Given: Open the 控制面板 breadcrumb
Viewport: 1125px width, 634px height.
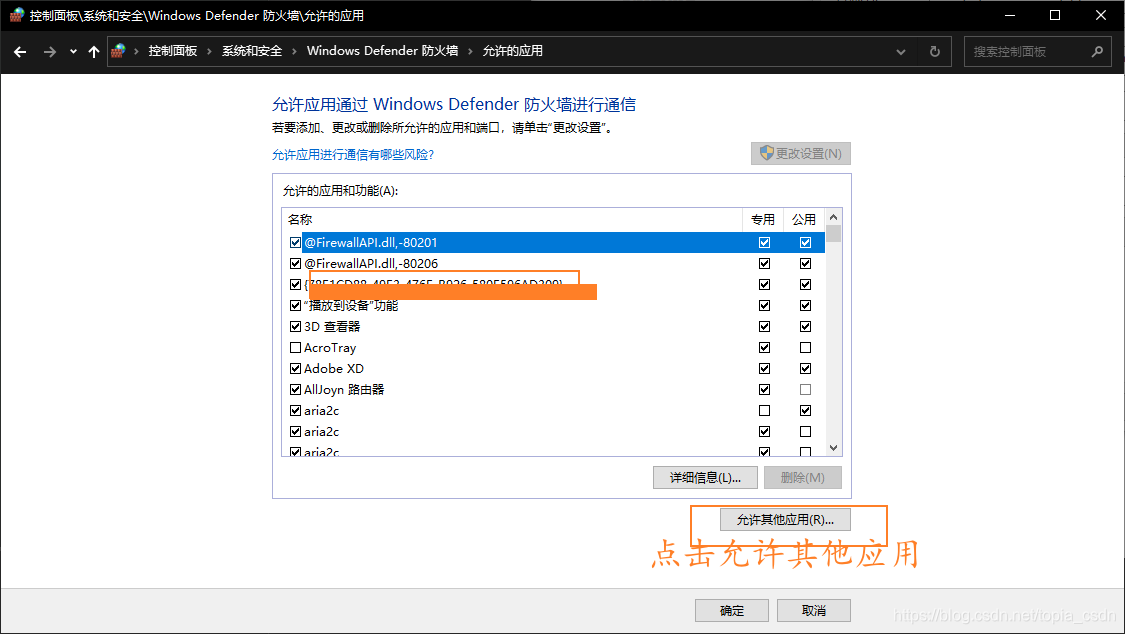Looking at the screenshot, I should tap(173, 51).
